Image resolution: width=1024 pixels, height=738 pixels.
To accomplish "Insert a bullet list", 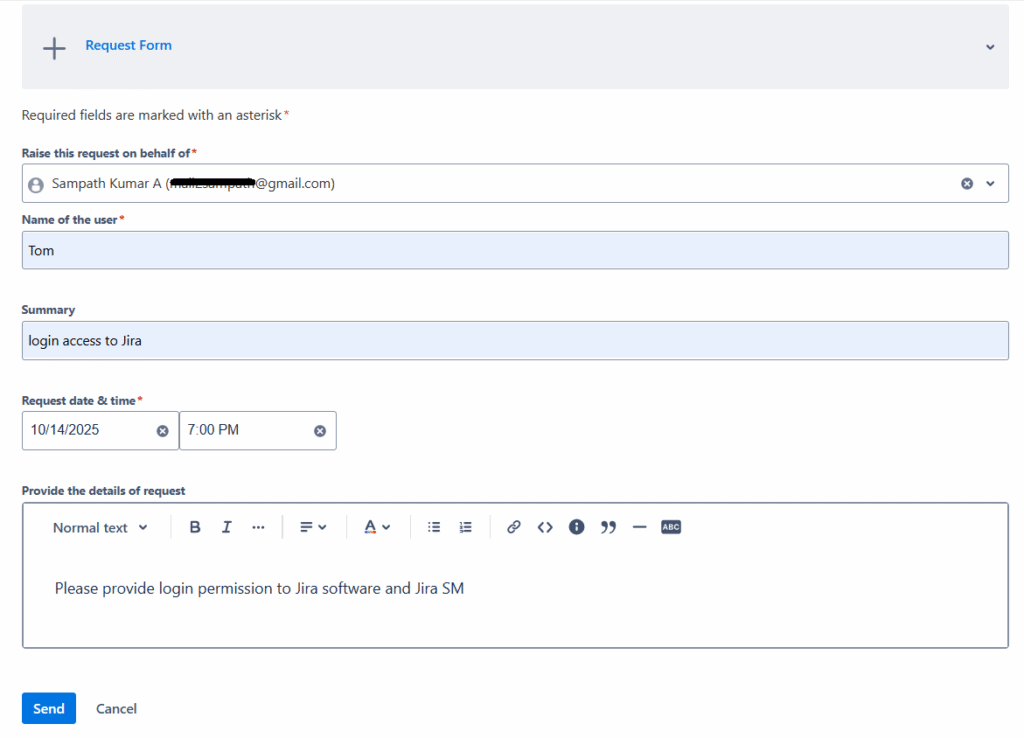I will (x=434, y=527).
